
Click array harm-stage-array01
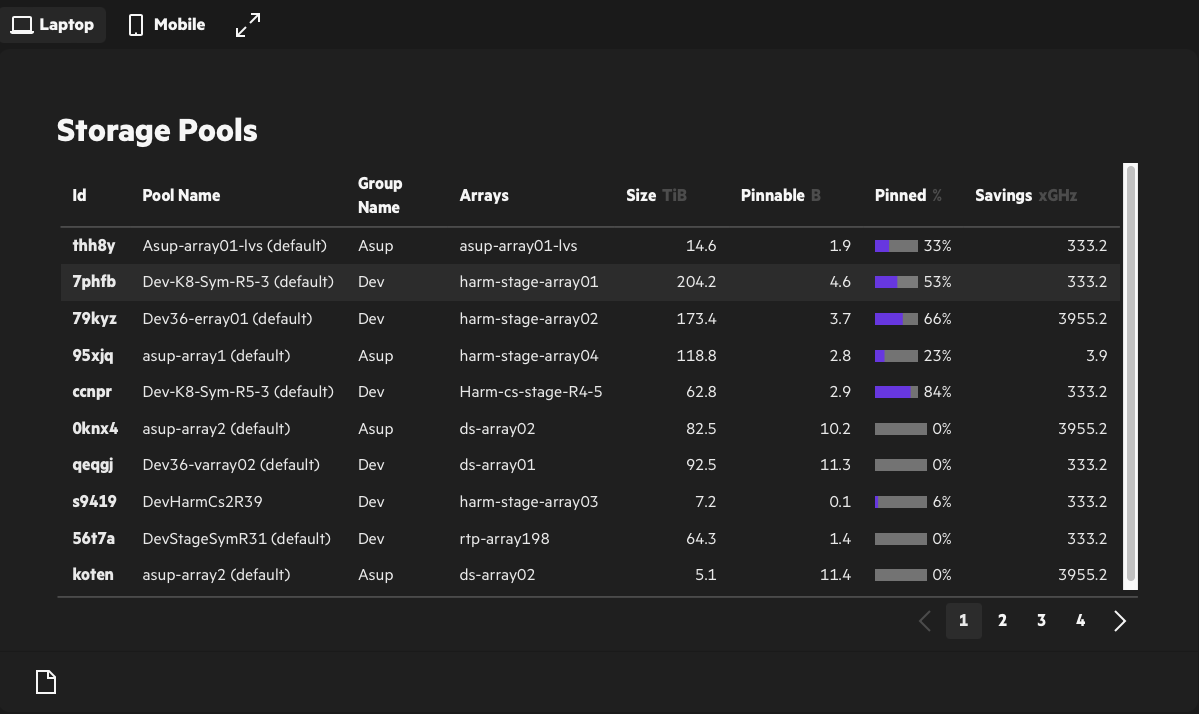528,281
